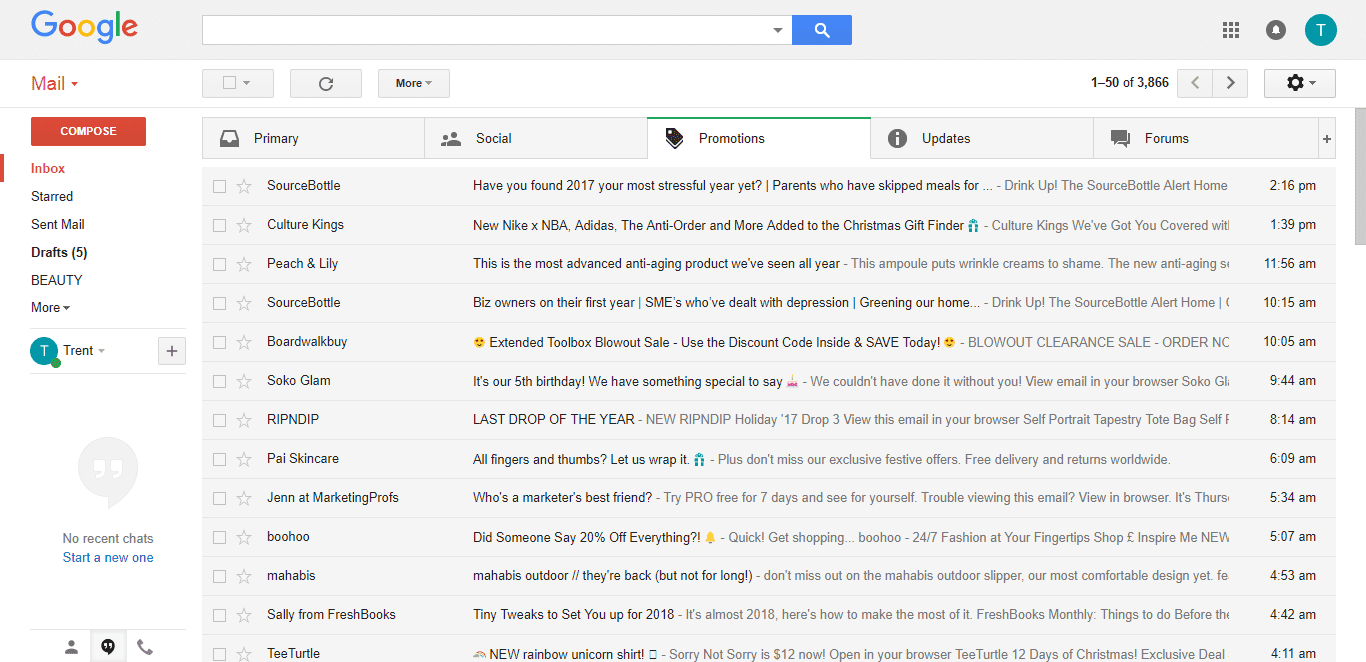Viewport: 1366px width, 662px height.
Task: Click the blue search magnifier button
Action: (821, 30)
